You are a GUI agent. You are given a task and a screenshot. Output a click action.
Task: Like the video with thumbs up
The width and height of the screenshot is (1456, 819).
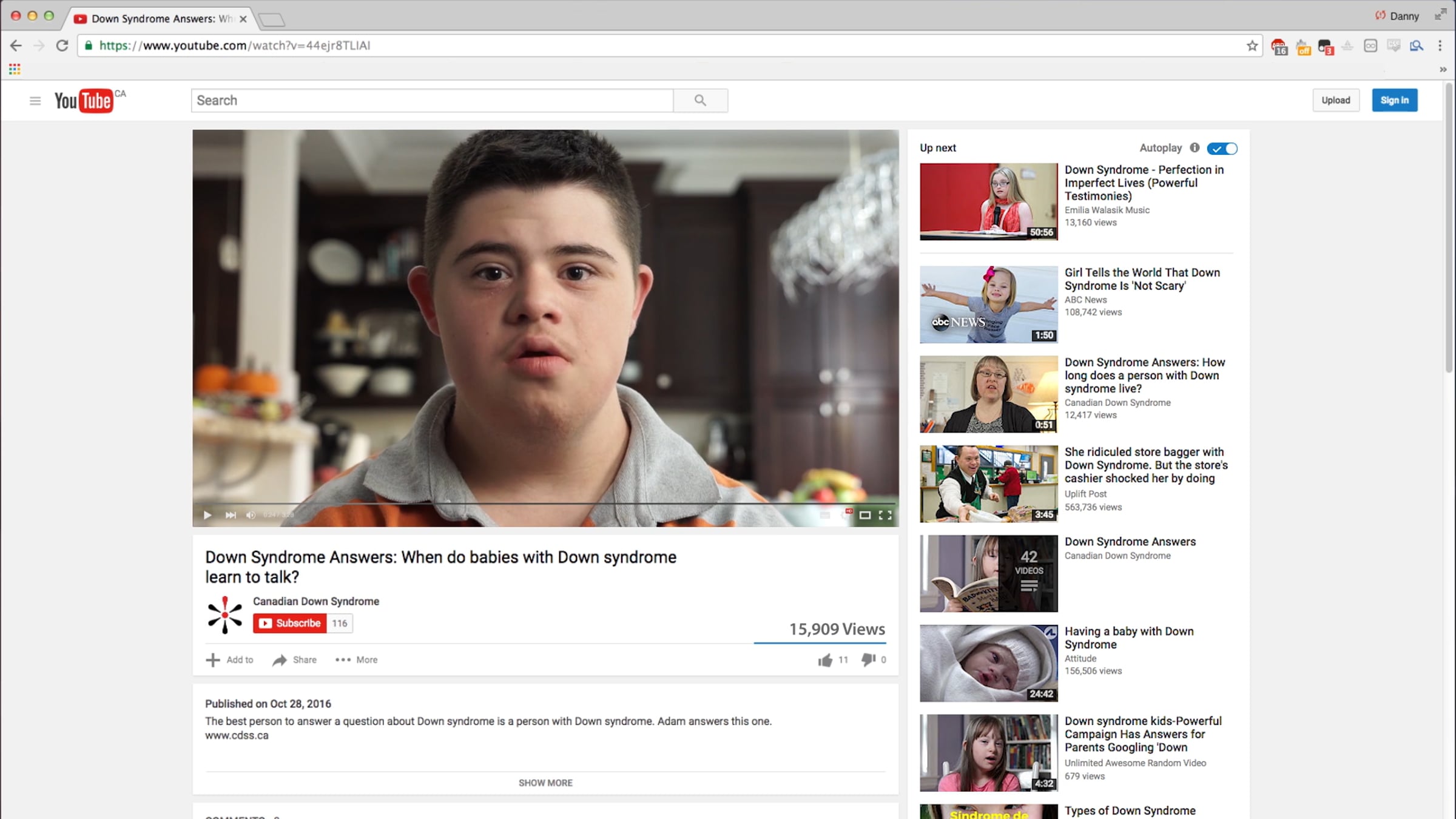pyautogui.click(x=825, y=660)
